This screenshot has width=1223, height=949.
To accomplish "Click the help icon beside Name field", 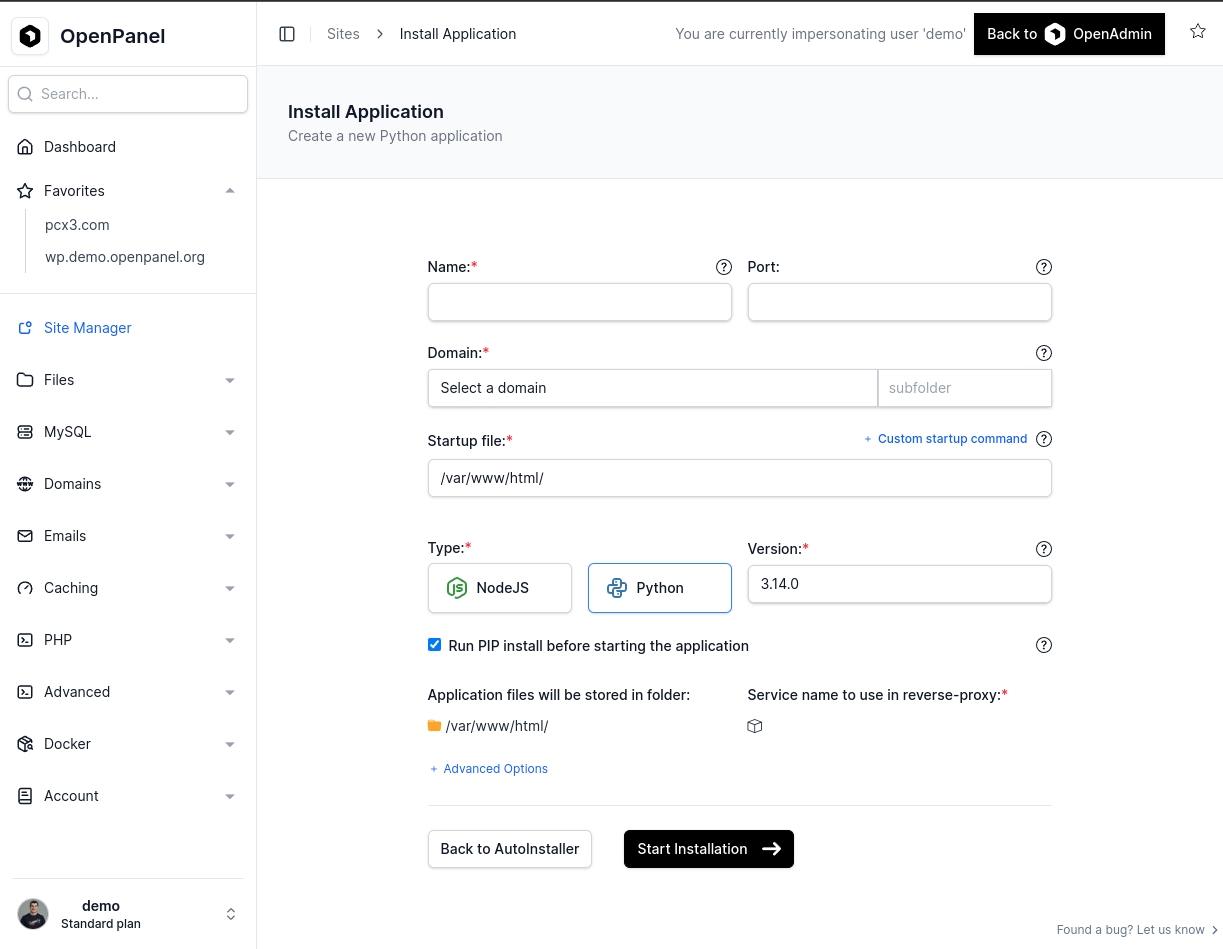I will (724, 267).
